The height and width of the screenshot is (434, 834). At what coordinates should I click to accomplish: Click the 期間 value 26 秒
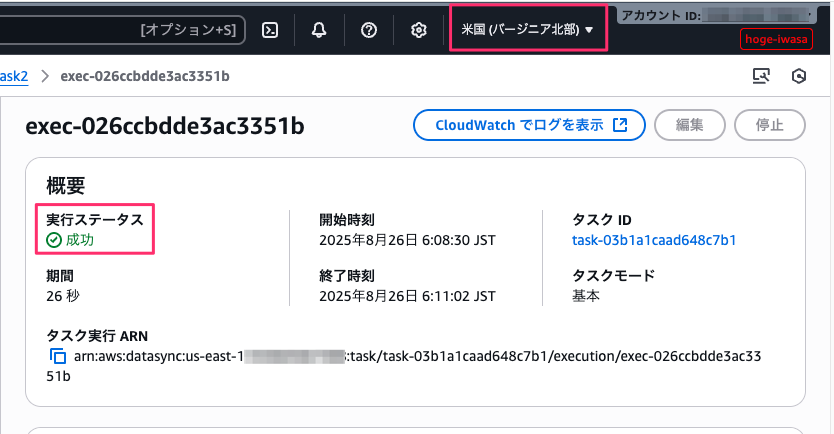[63, 296]
